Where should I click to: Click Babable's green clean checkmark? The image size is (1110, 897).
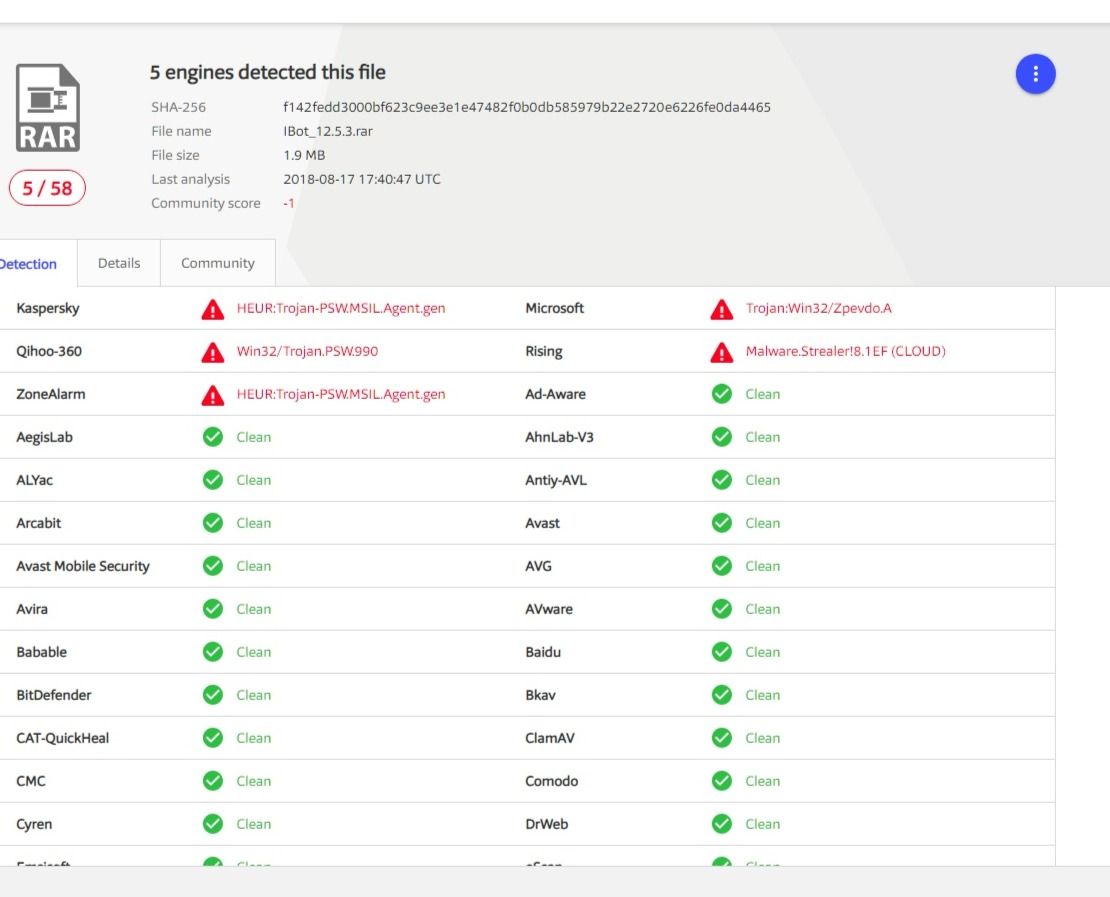[212, 651]
